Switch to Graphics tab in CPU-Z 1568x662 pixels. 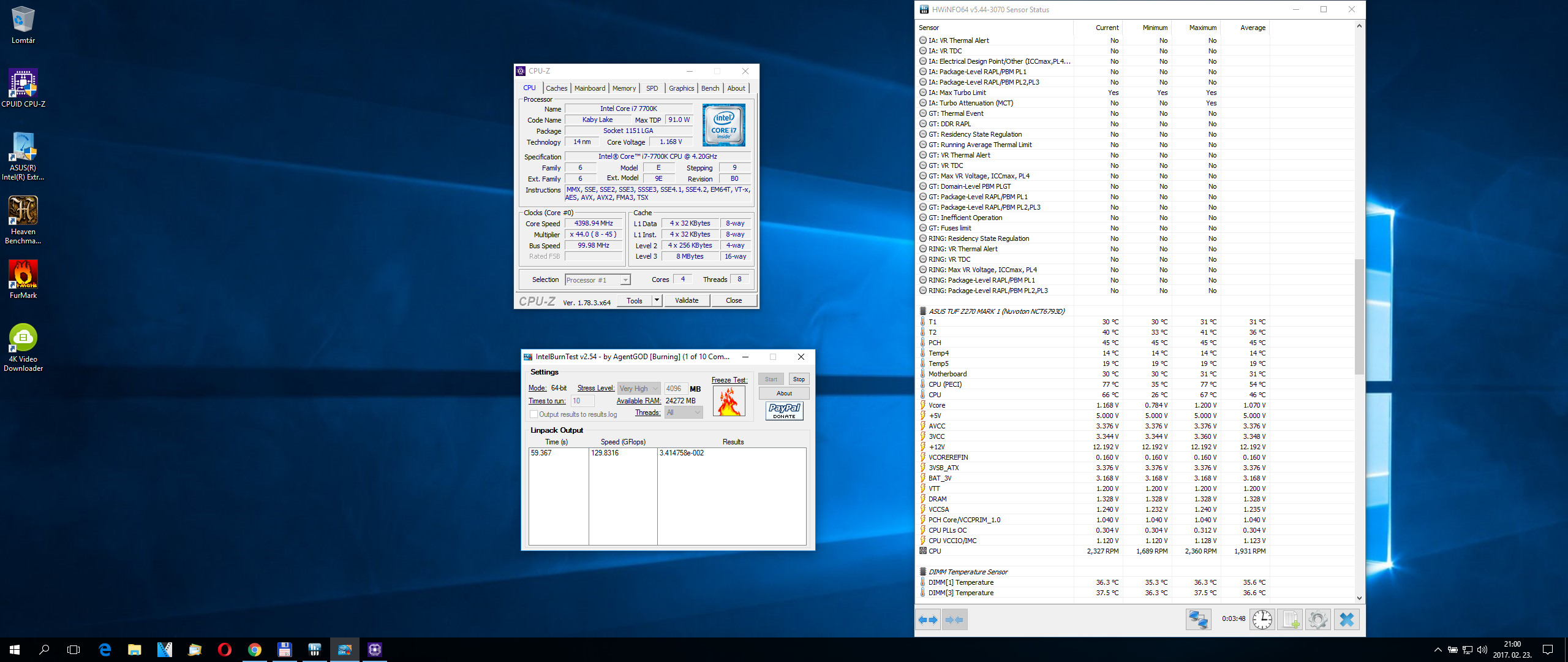(681, 88)
